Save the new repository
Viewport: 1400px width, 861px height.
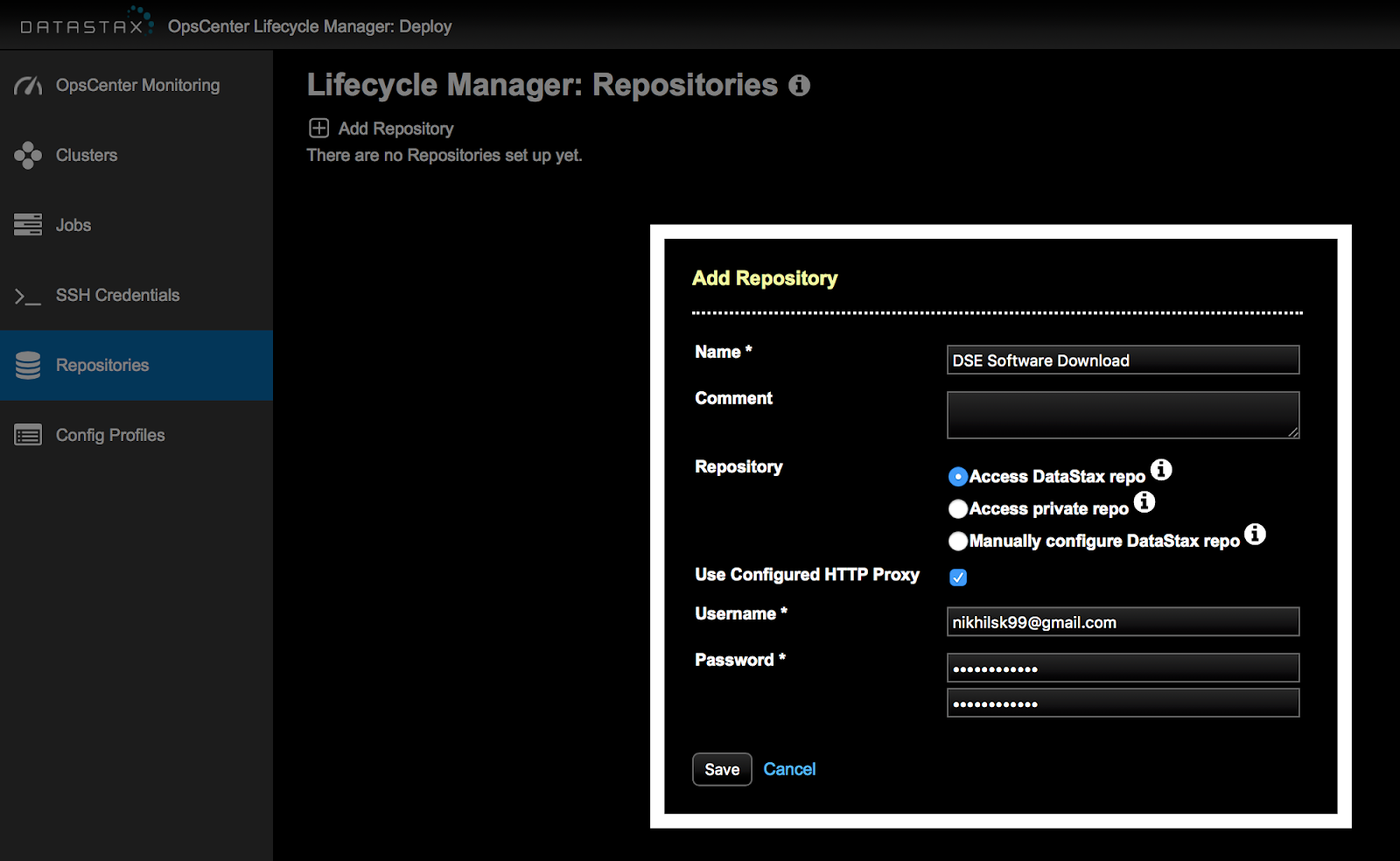tap(722, 769)
